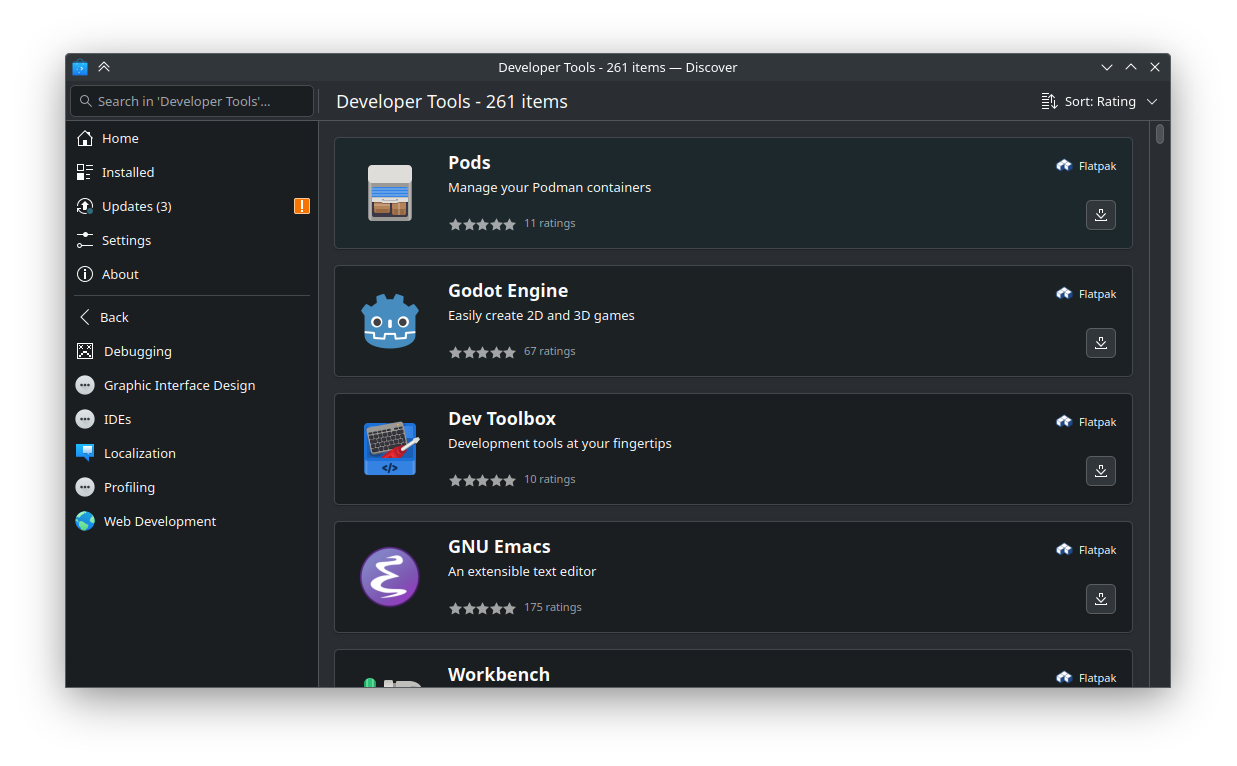
Task: Select the Web Development category
Action: click(x=192, y=522)
